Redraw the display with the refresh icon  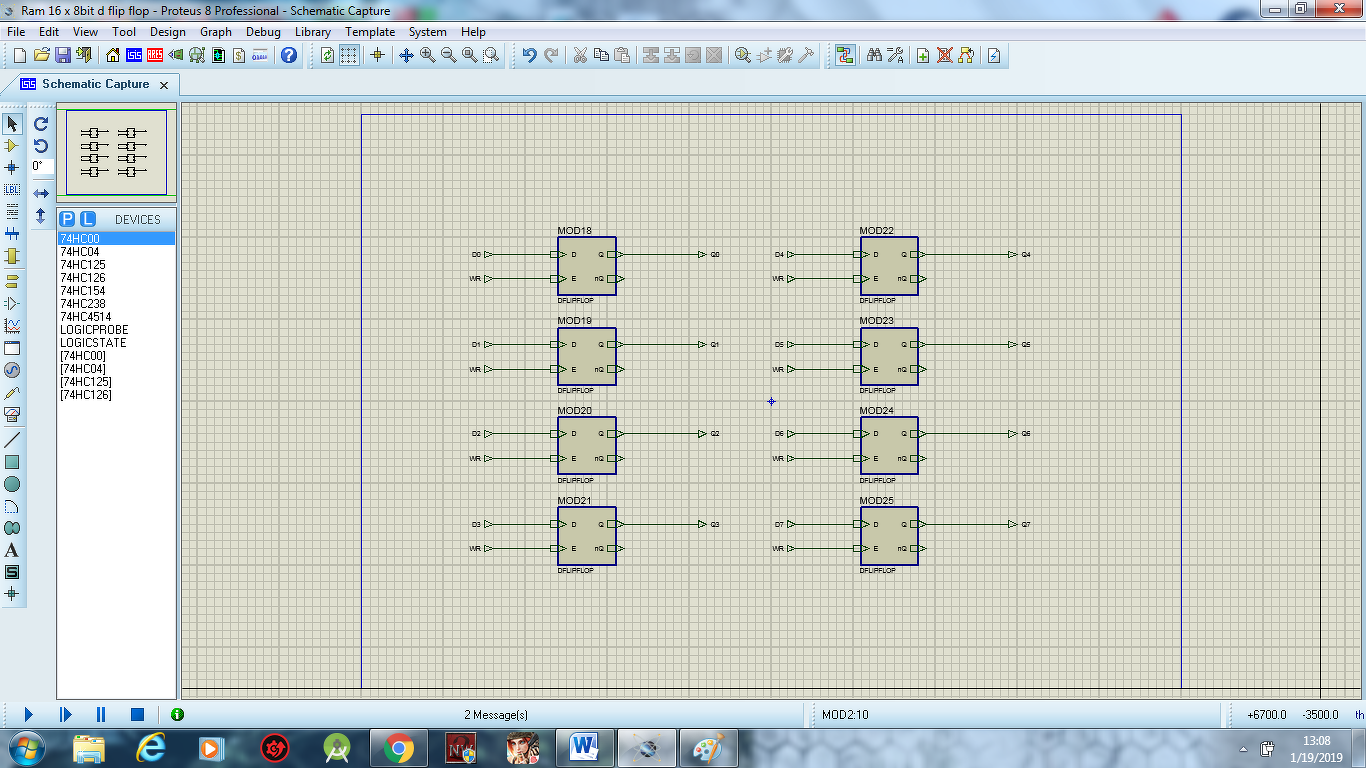coord(327,55)
